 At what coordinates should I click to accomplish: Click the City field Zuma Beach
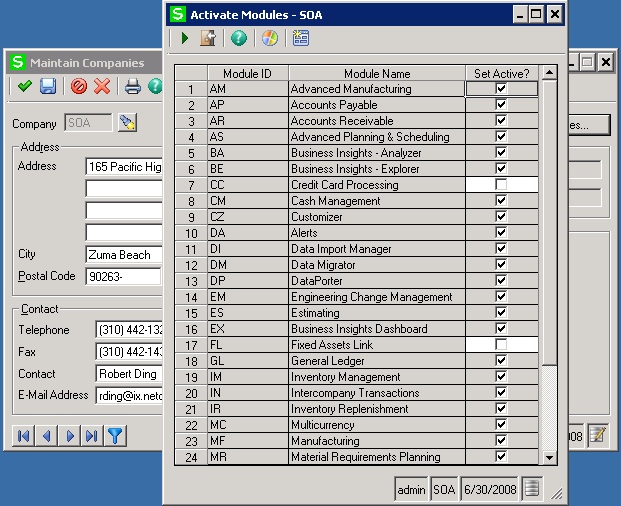pyautogui.click(x=124, y=255)
